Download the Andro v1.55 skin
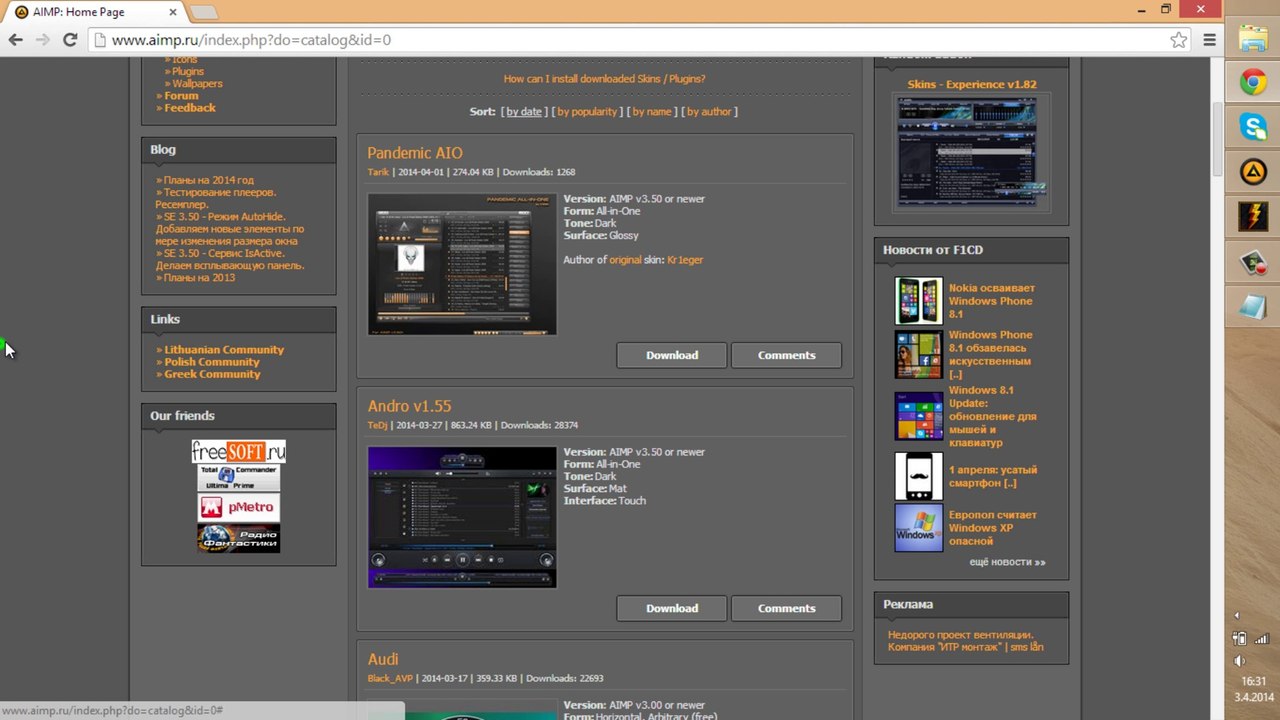The image size is (1280, 720). pyautogui.click(x=672, y=608)
